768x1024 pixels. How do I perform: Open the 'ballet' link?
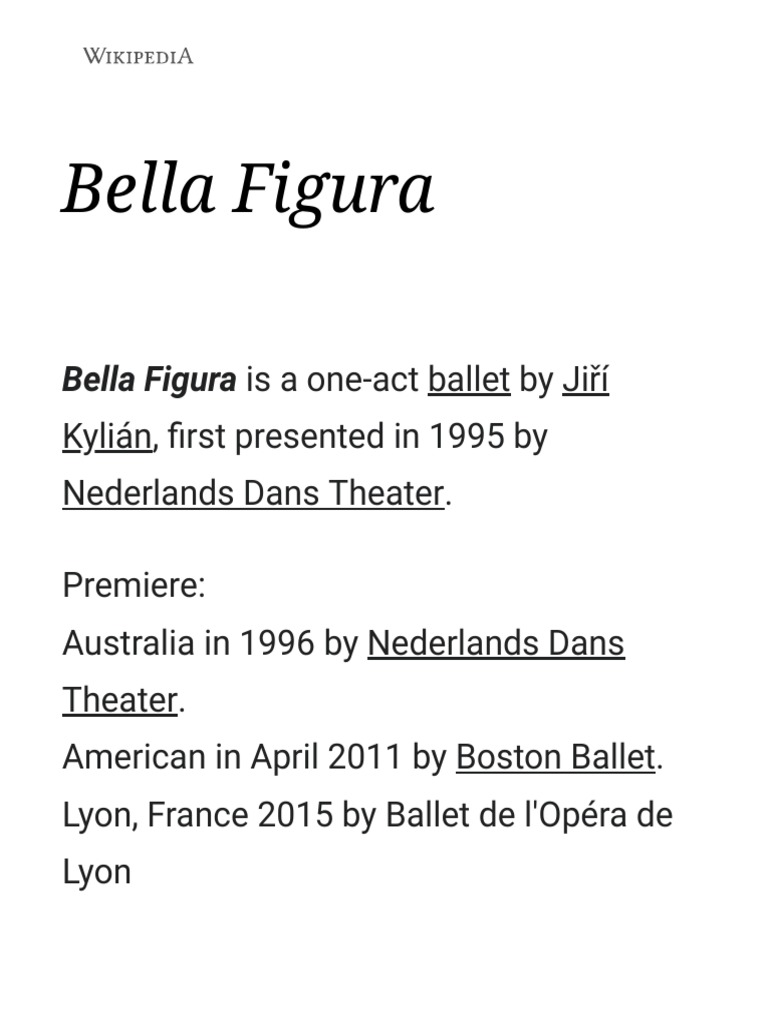point(469,380)
